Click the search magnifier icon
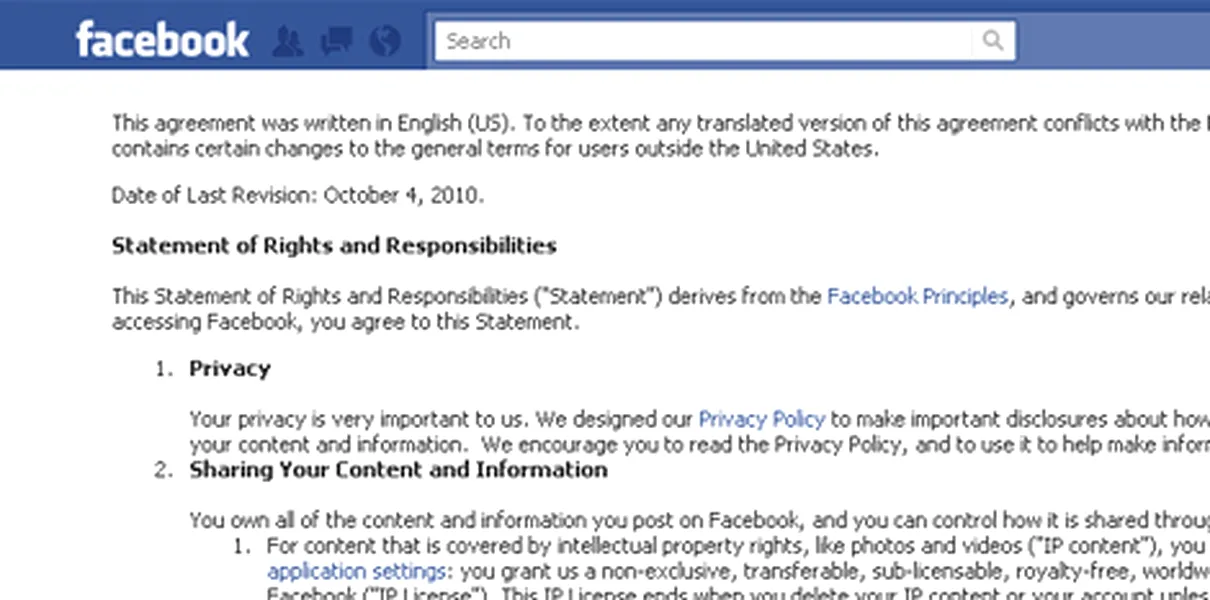The width and height of the screenshot is (1210, 600). (993, 41)
